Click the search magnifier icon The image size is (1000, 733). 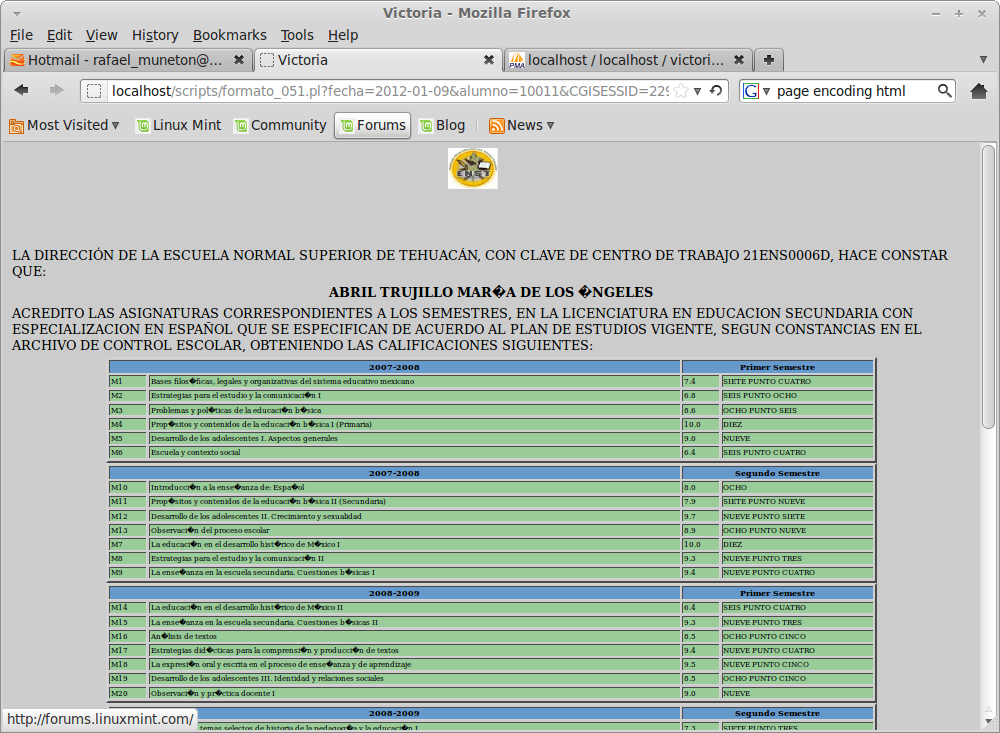(945, 91)
